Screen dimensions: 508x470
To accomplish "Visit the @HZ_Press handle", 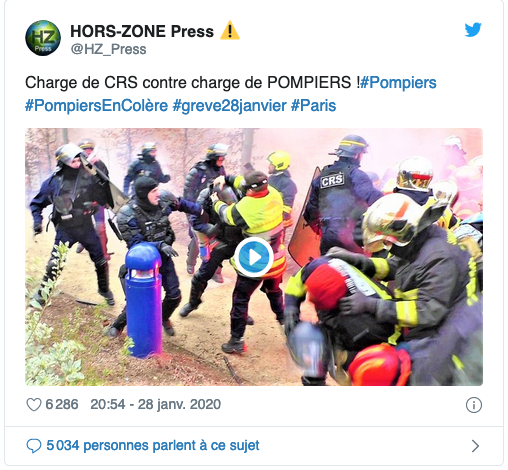I will pos(108,49).
